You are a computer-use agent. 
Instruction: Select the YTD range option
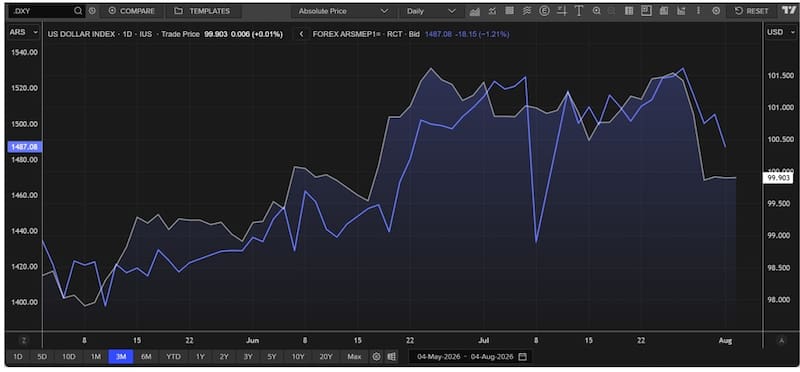173,356
